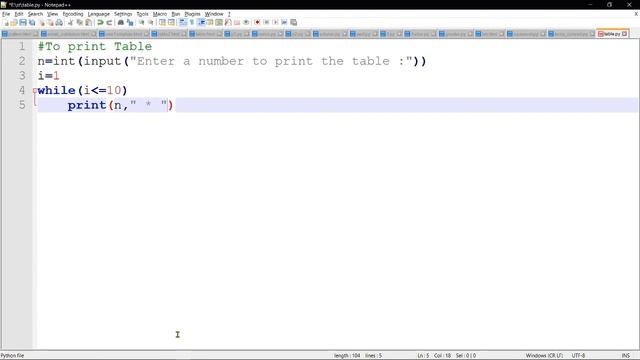Open the Macro menu

click(160, 14)
